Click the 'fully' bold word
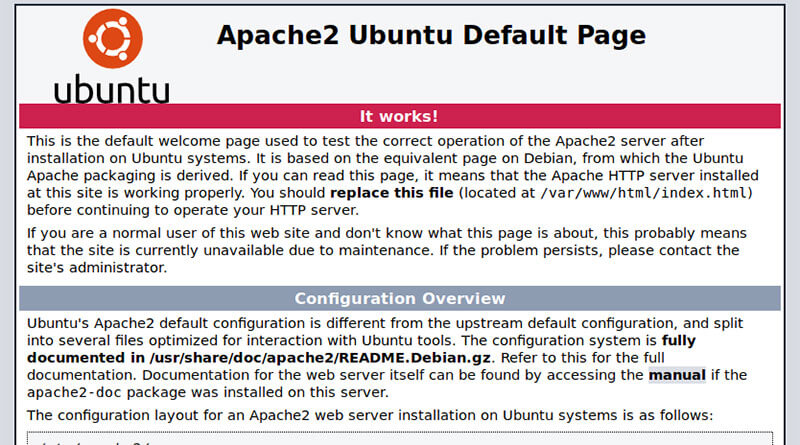 click(679, 340)
